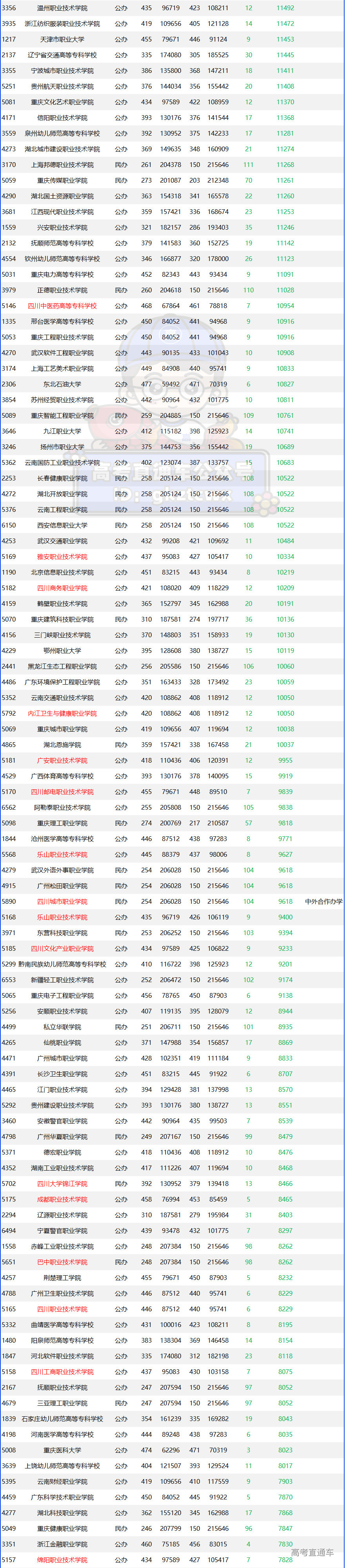
Task: Click 新疆轻工职业技术学院
Action: tap(62, 981)
